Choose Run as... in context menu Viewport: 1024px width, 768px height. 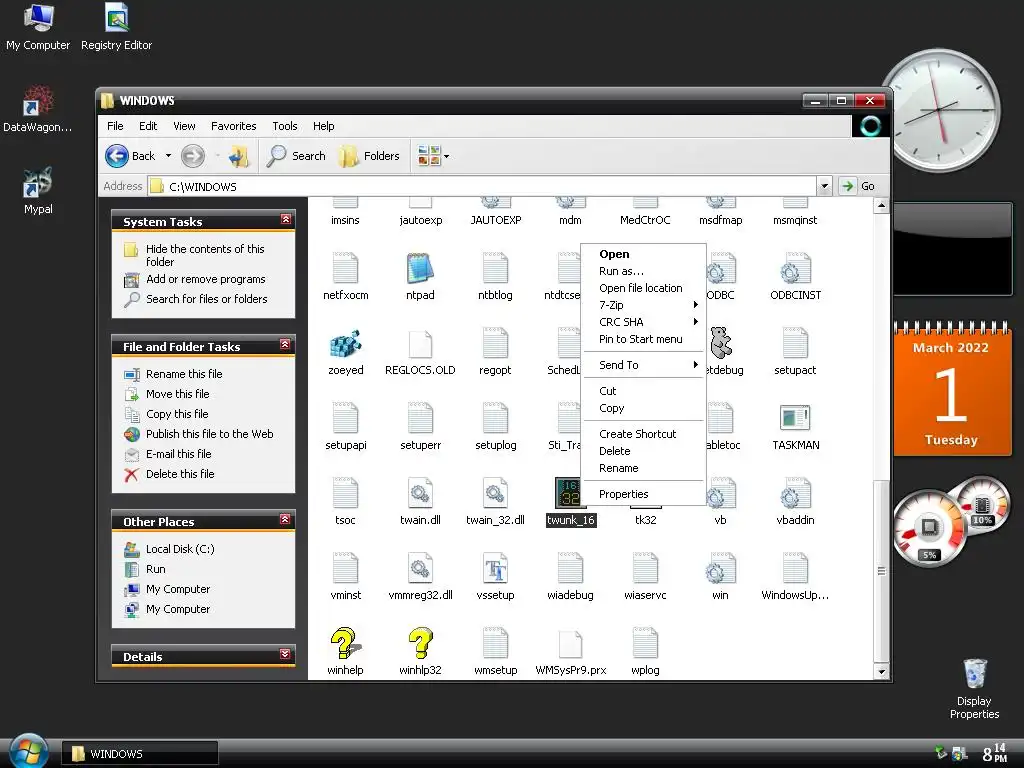[x=643, y=271]
